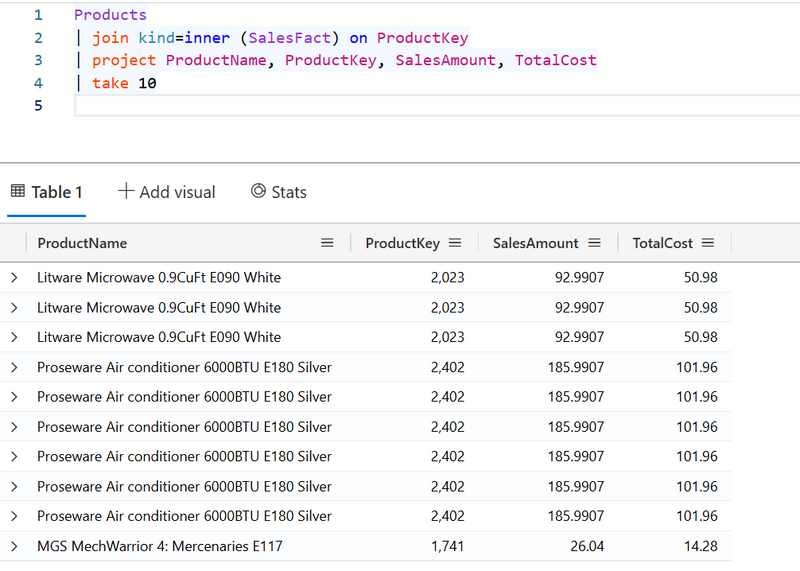This screenshot has width=800, height=571.
Task: Select the first 2,402 ProductKey cell
Action: coord(447,367)
